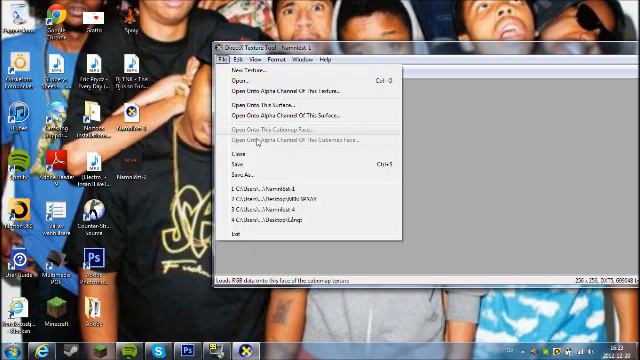Select the Eric Prydz MP3 file
Screen dimensions: 640x360
coord(94,71)
